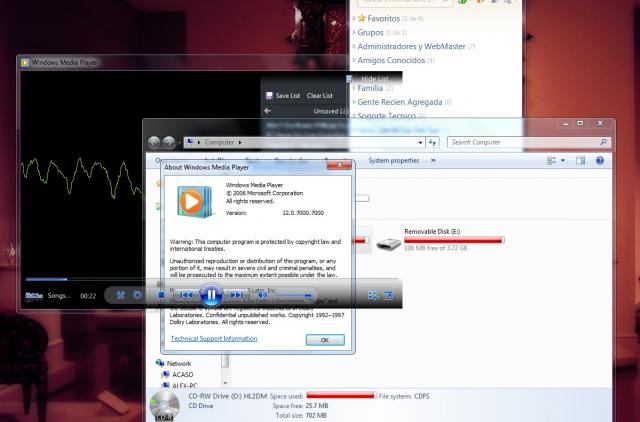The width and height of the screenshot is (640, 422).
Task: Open the view options dropdown arrow
Action: coord(563,160)
